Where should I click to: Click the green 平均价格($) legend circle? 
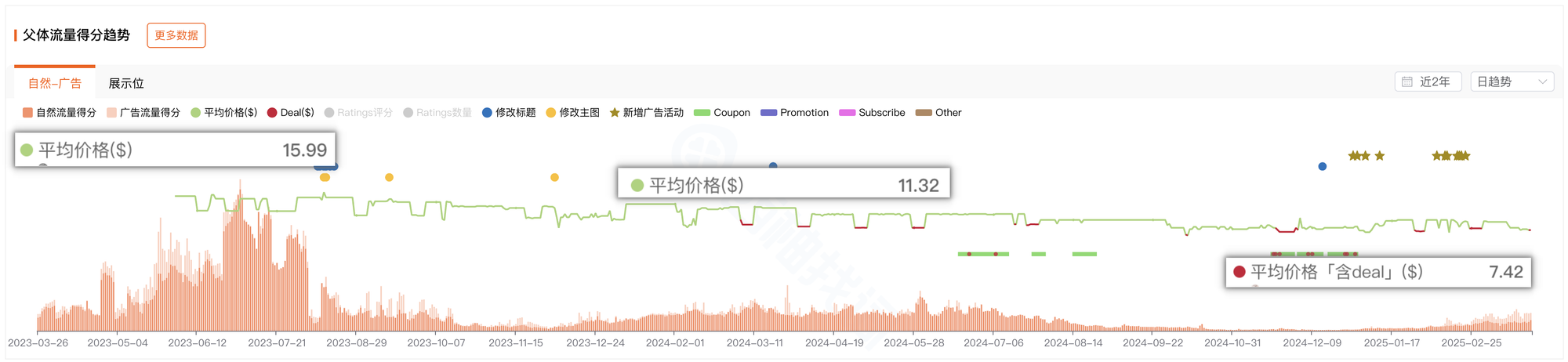point(195,113)
